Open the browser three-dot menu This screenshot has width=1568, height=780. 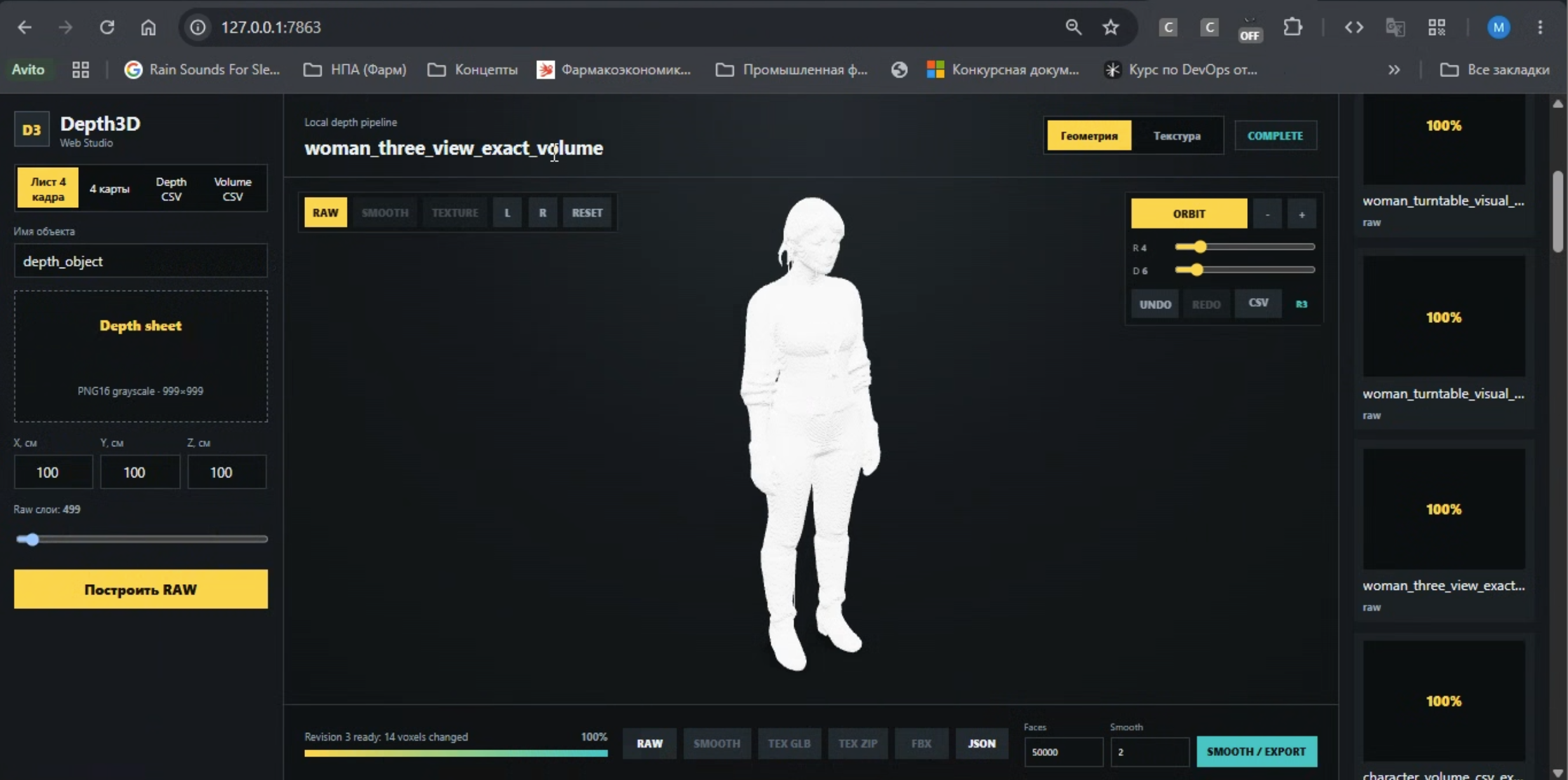click(x=1540, y=27)
